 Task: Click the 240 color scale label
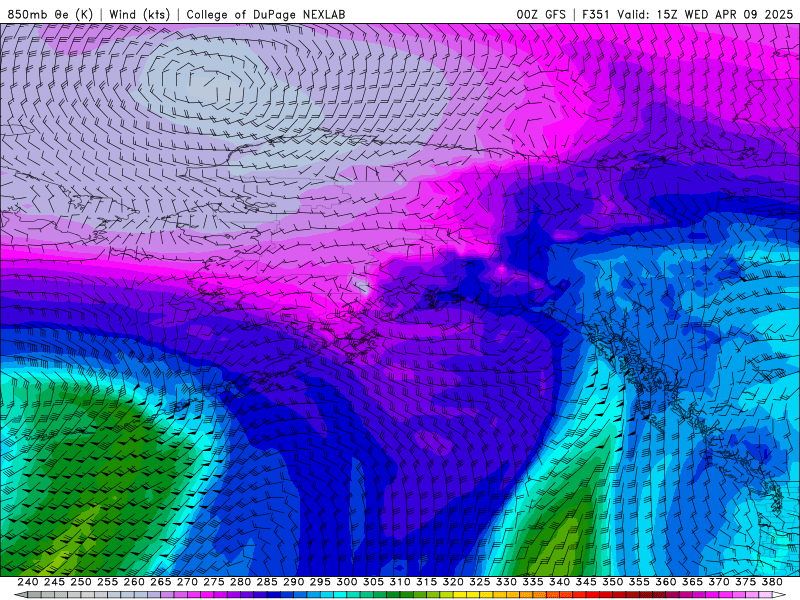28,582
